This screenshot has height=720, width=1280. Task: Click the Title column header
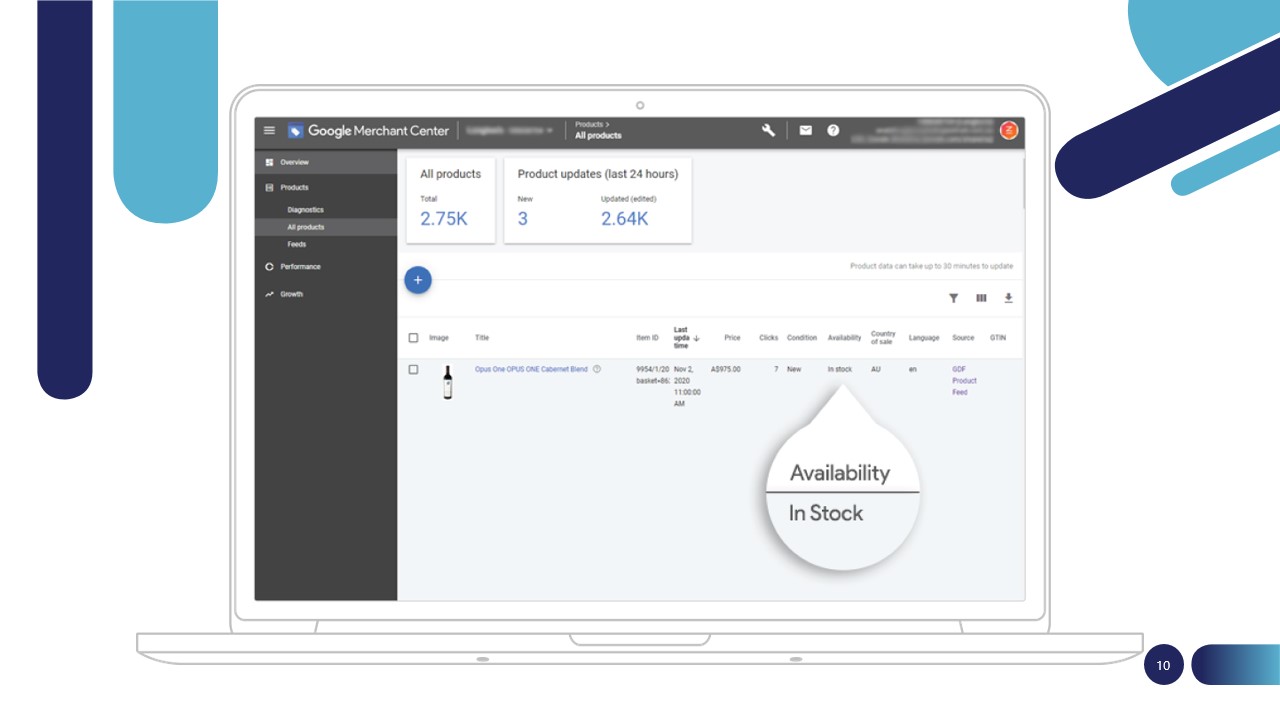[x=482, y=338]
